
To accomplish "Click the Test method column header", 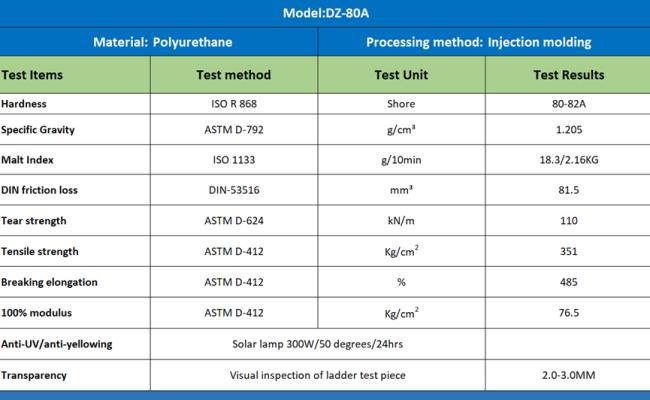I will 233,75.
